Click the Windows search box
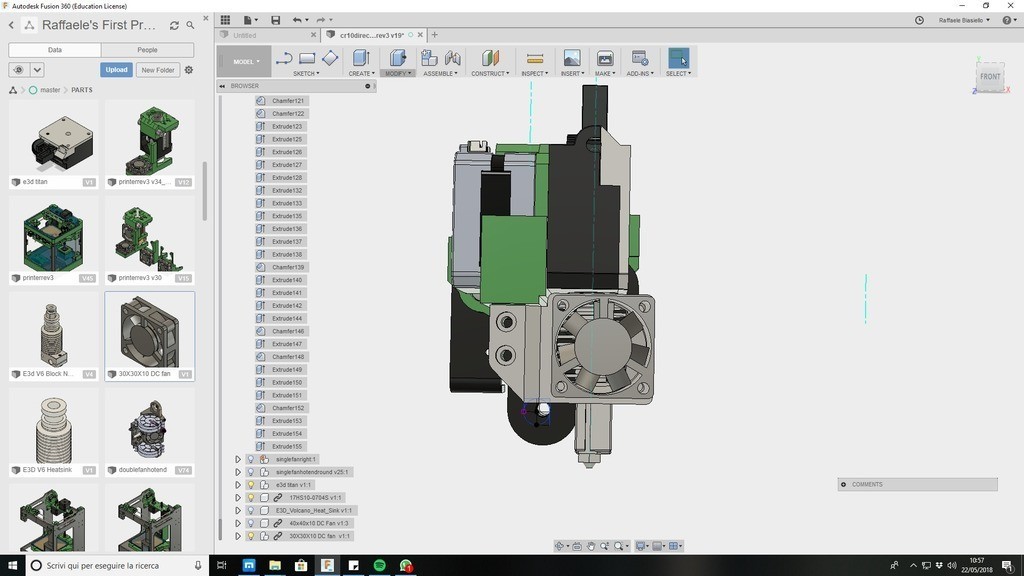 118,566
